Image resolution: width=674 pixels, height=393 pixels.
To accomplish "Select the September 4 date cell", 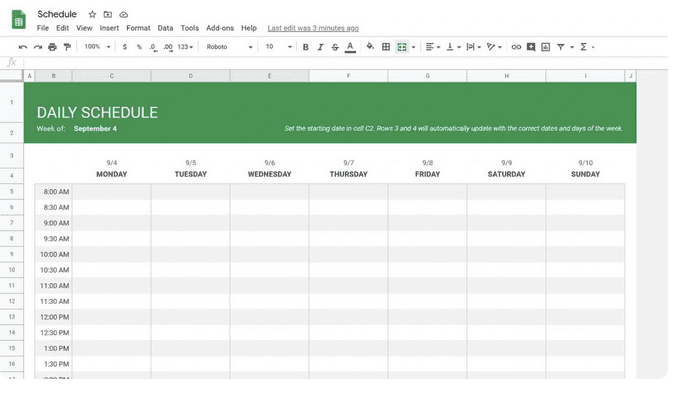I will (95, 129).
